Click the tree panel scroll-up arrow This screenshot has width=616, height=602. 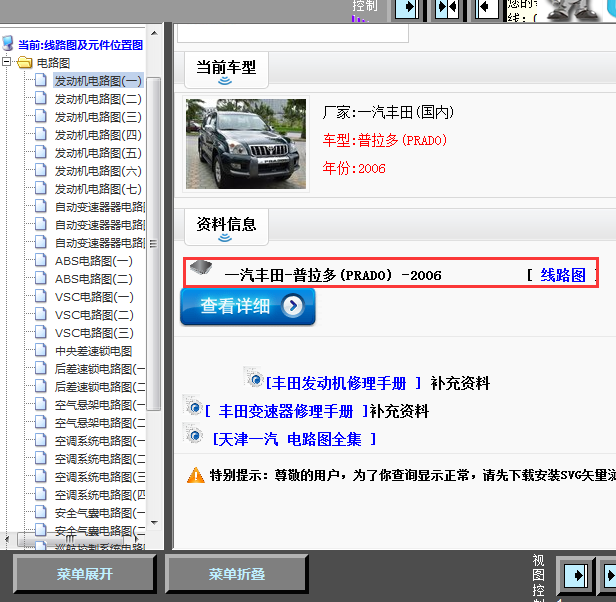154,33
